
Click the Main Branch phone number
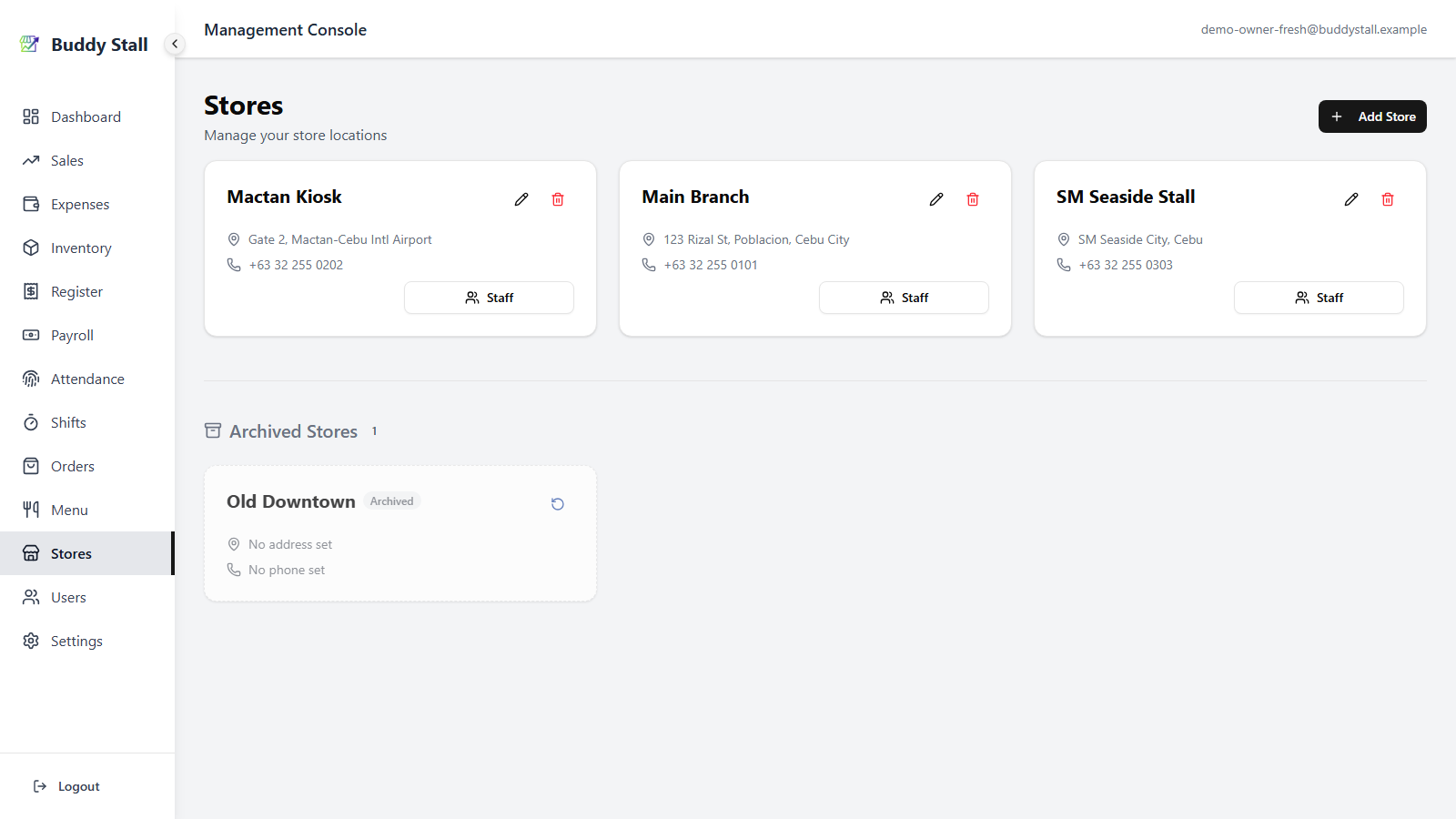[x=711, y=265]
